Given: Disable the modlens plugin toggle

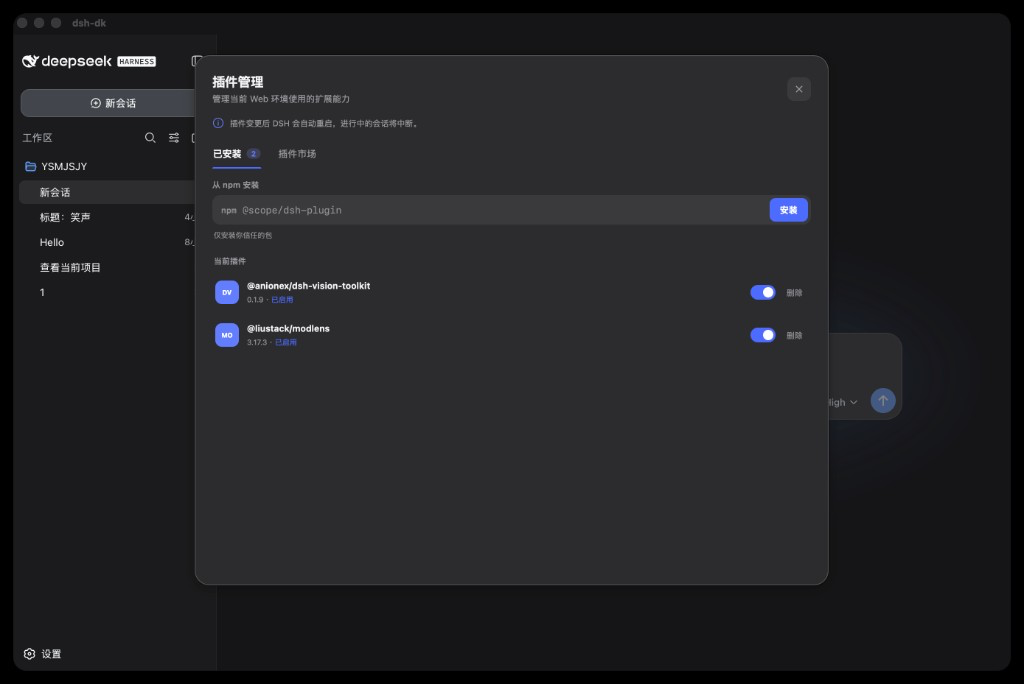Looking at the screenshot, I should [x=763, y=335].
